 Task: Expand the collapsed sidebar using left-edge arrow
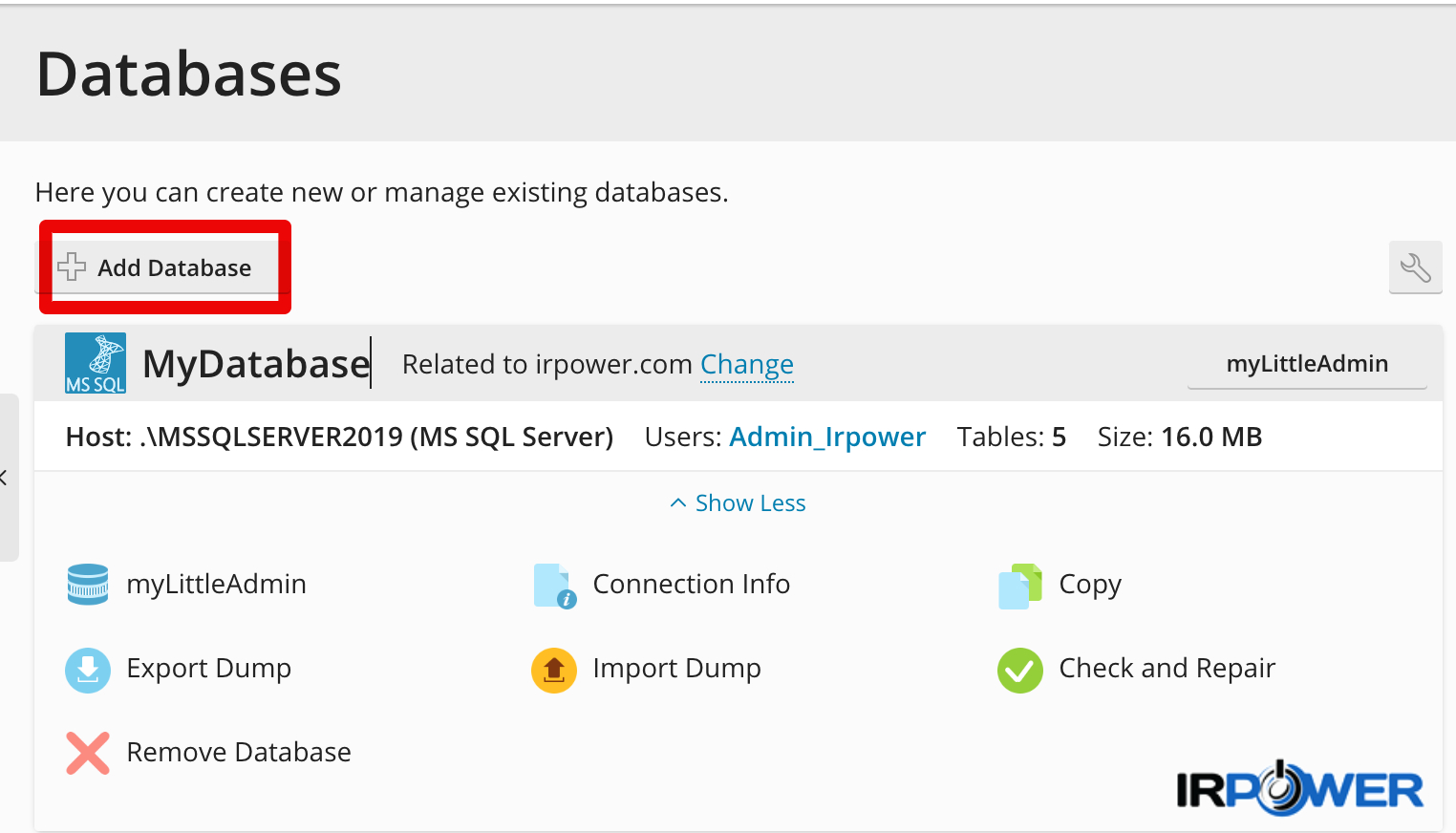pos(6,477)
